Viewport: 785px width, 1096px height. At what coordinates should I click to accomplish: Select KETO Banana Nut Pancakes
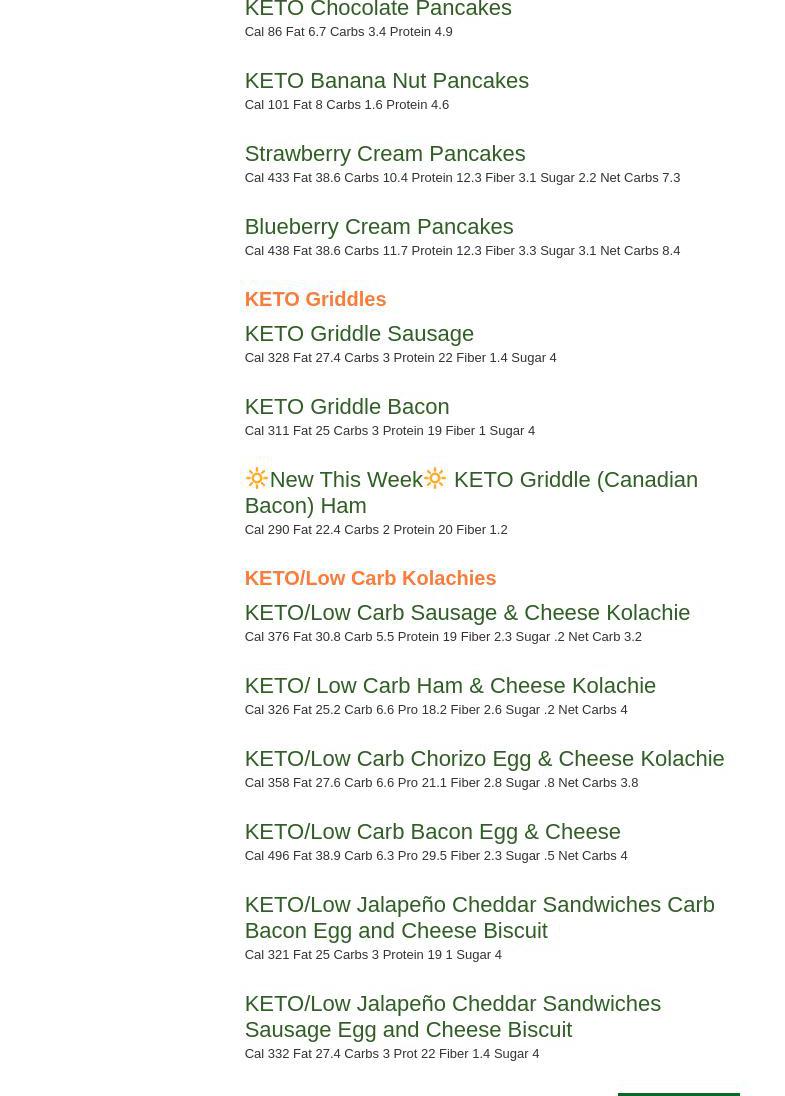(386, 81)
